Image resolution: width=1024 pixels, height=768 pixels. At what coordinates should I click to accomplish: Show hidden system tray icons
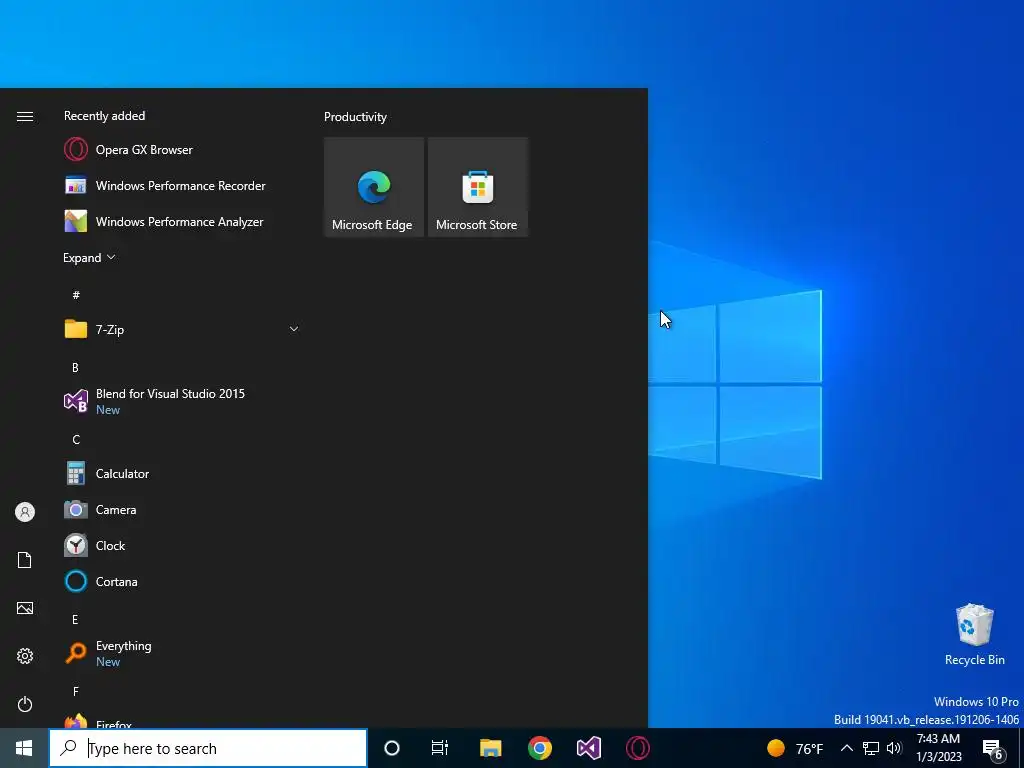(846, 748)
